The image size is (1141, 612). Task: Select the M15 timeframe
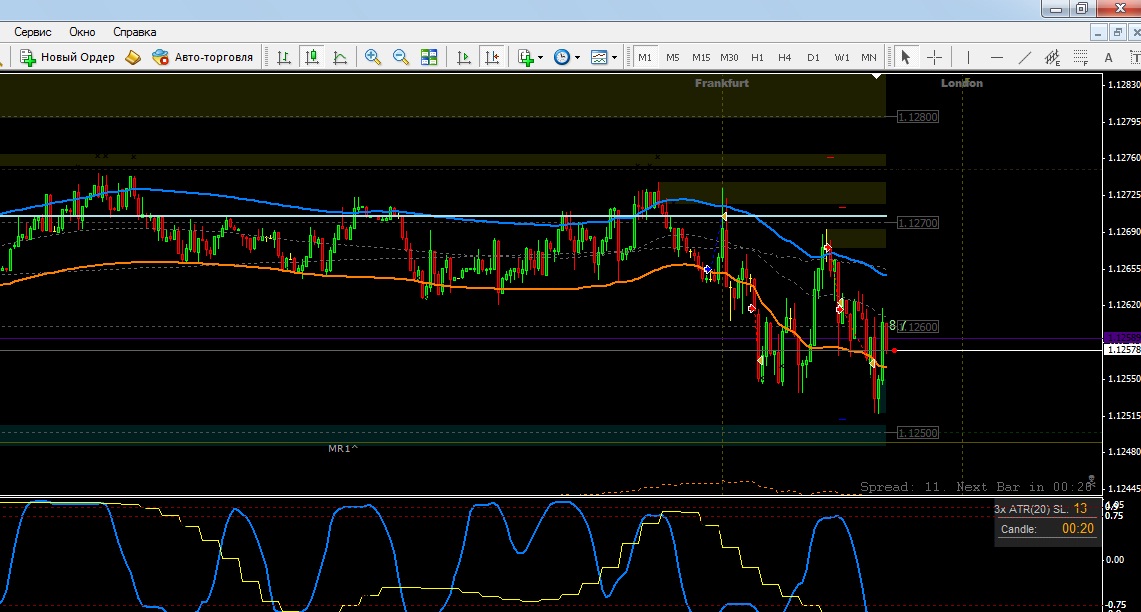701,57
